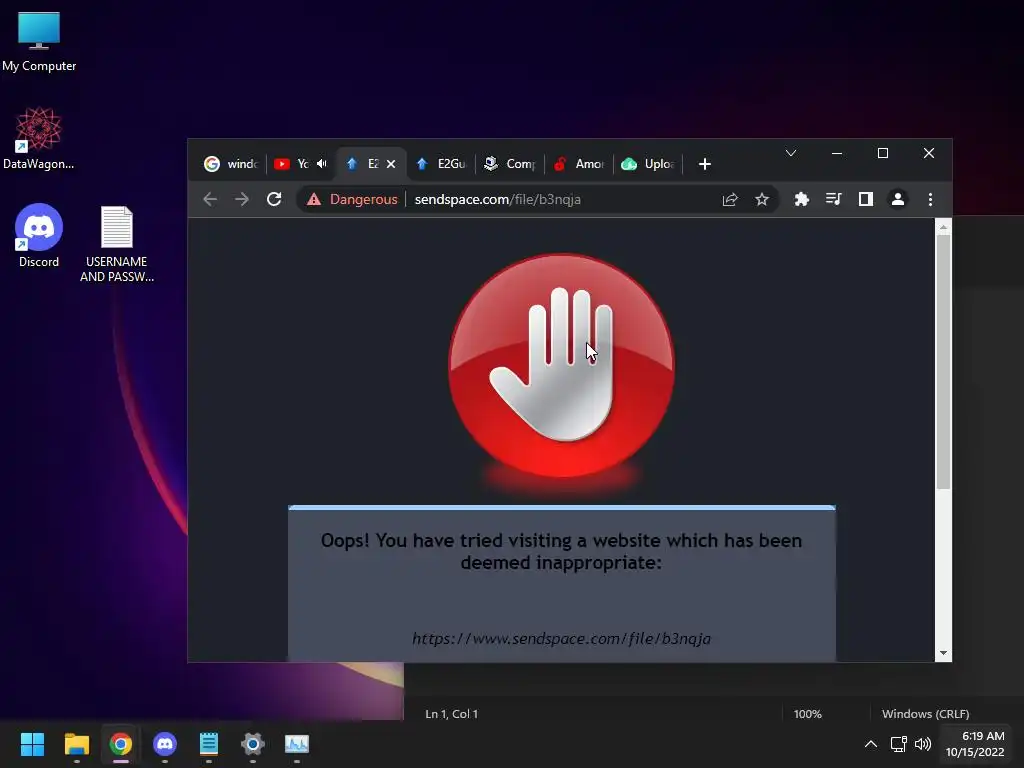Minimize the Chrome window
Viewport: 1024px width, 768px height.
click(x=837, y=153)
